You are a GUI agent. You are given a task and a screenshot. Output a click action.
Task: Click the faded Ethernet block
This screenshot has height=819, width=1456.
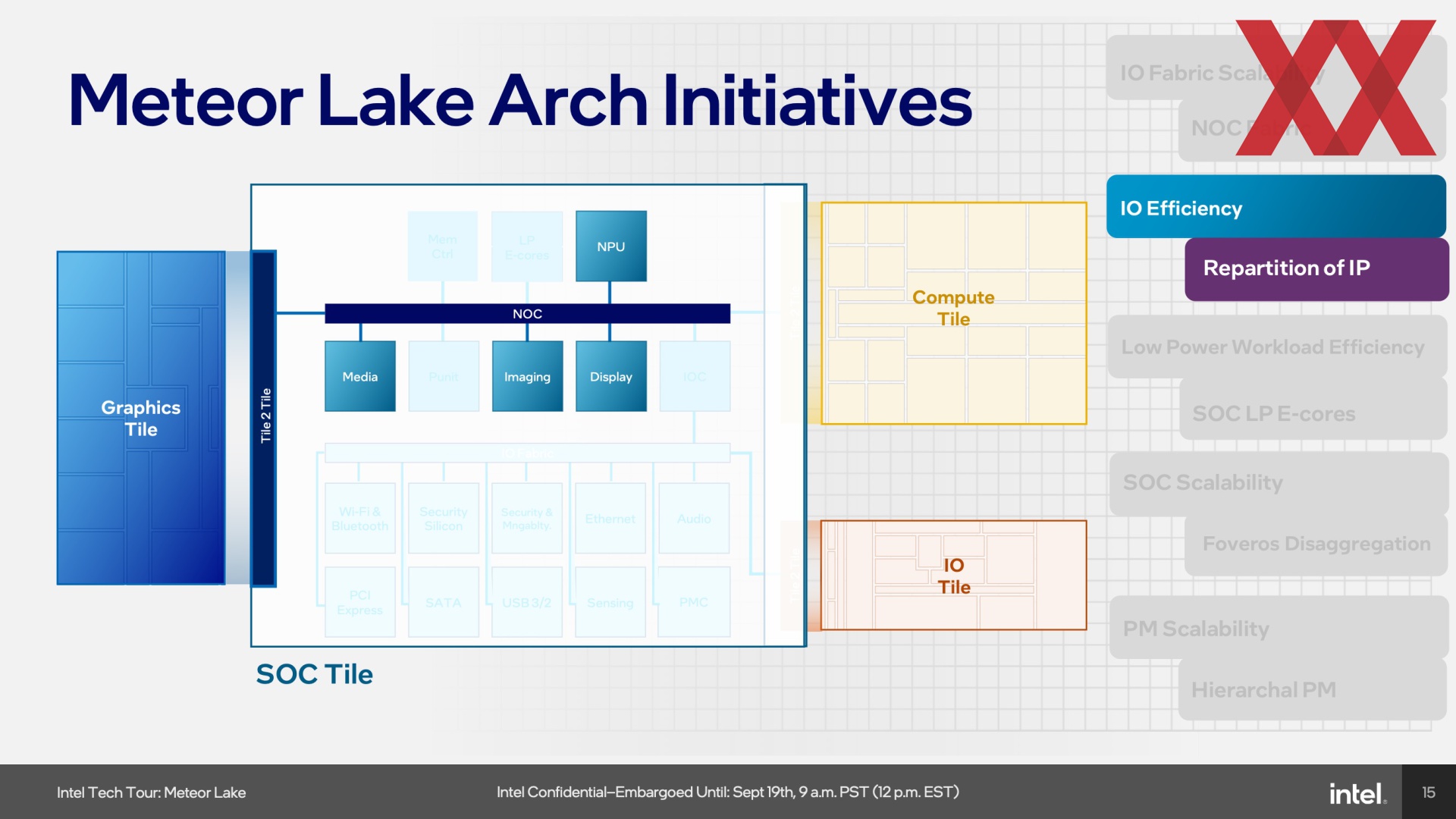[x=610, y=519]
